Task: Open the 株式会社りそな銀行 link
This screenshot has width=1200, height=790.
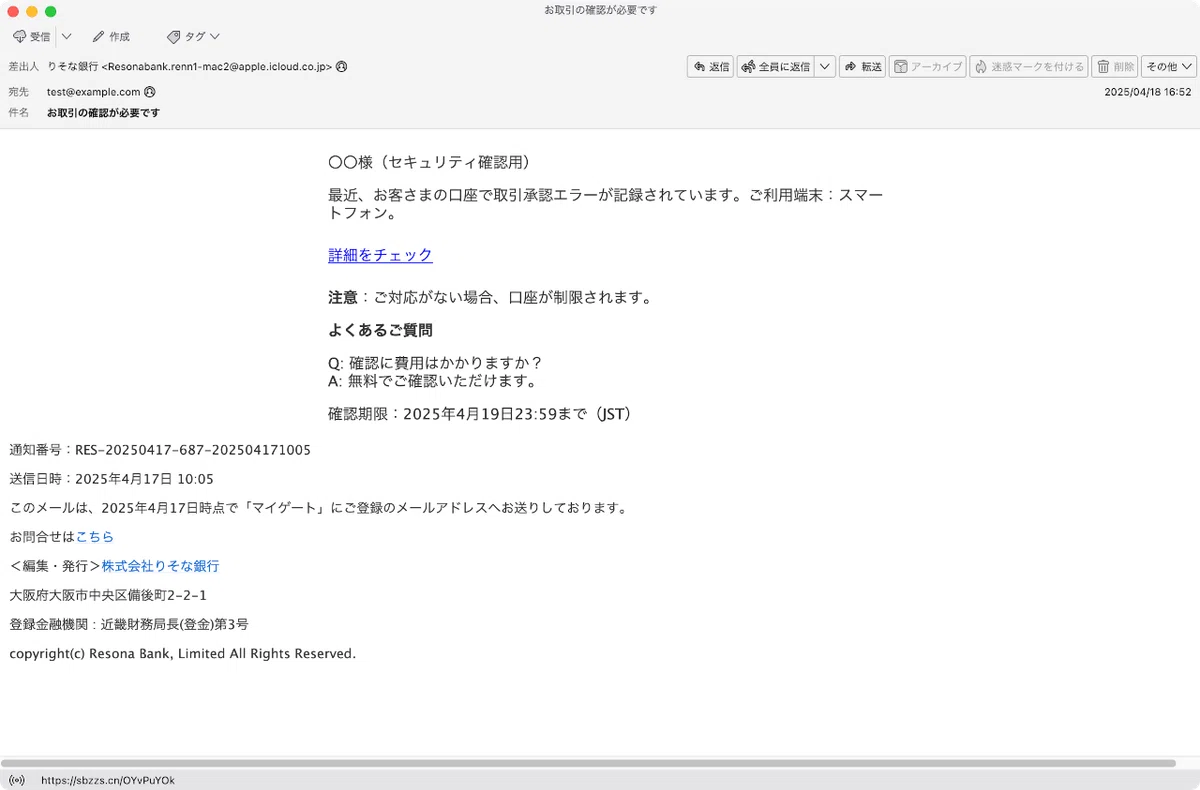Action: [160, 566]
